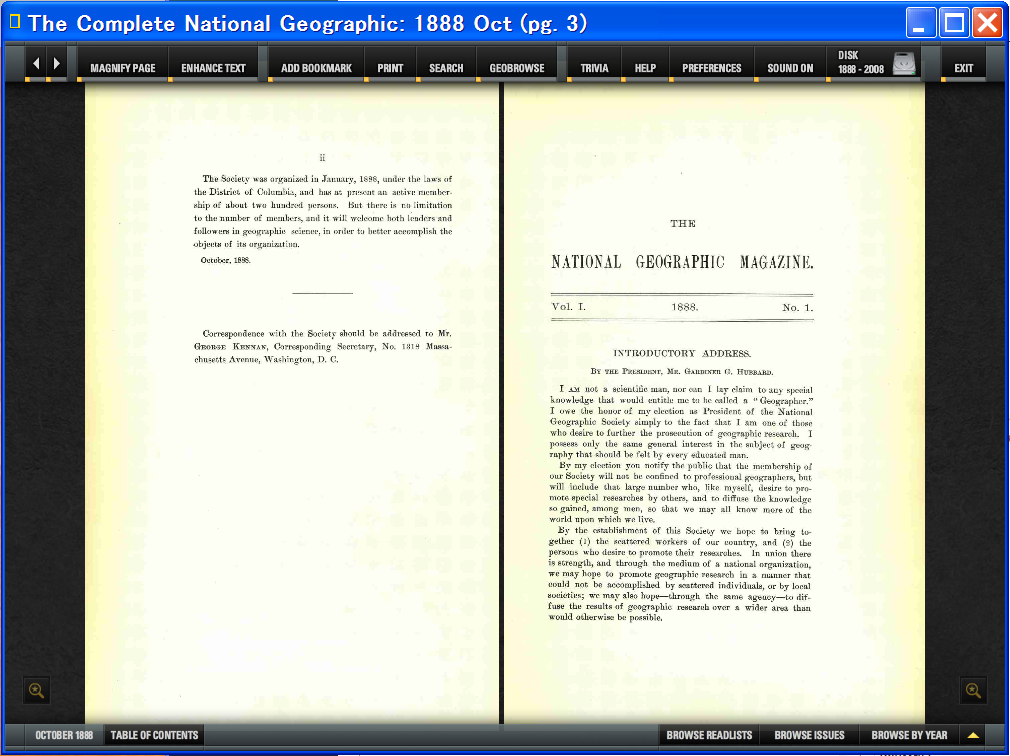Open the window icon in the title bar
1010x756 pixels.
[x=15, y=22]
